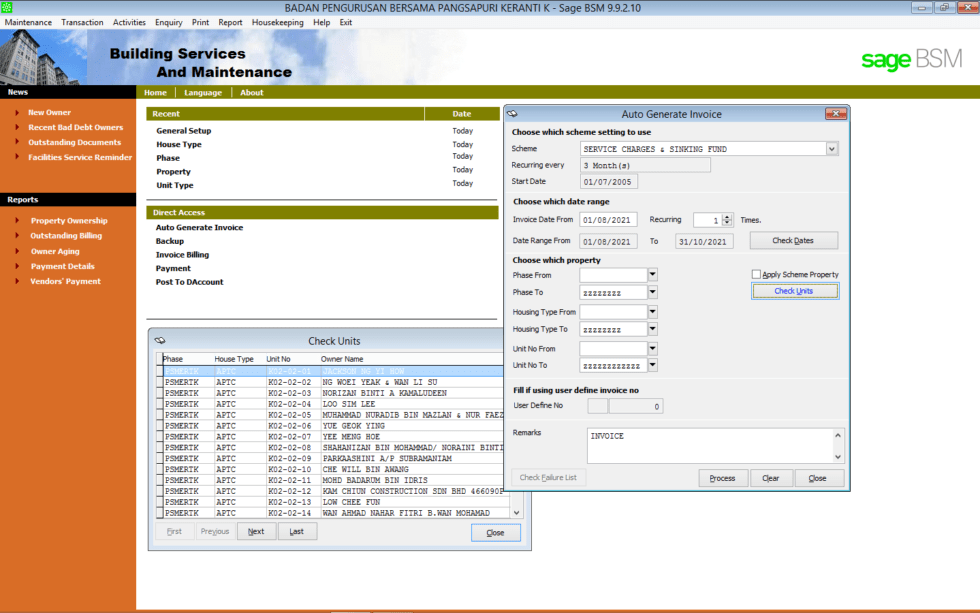
Task: Click the hand icon on Auto Generate Invoice title bar
Action: coord(512,113)
